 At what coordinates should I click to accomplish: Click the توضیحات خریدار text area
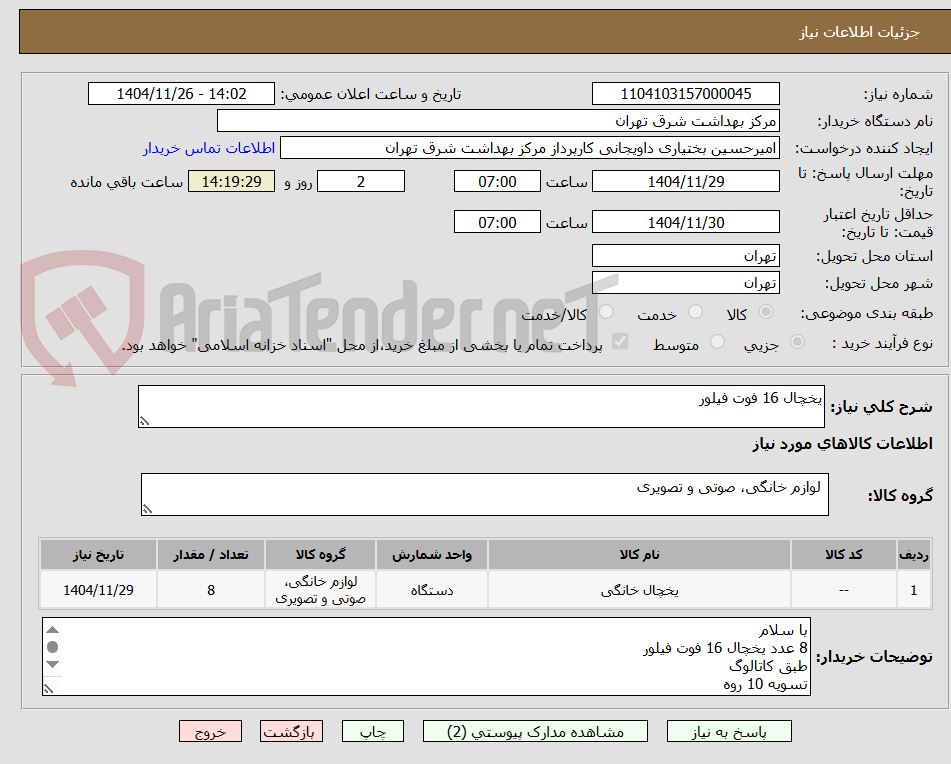(x=426, y=657)
